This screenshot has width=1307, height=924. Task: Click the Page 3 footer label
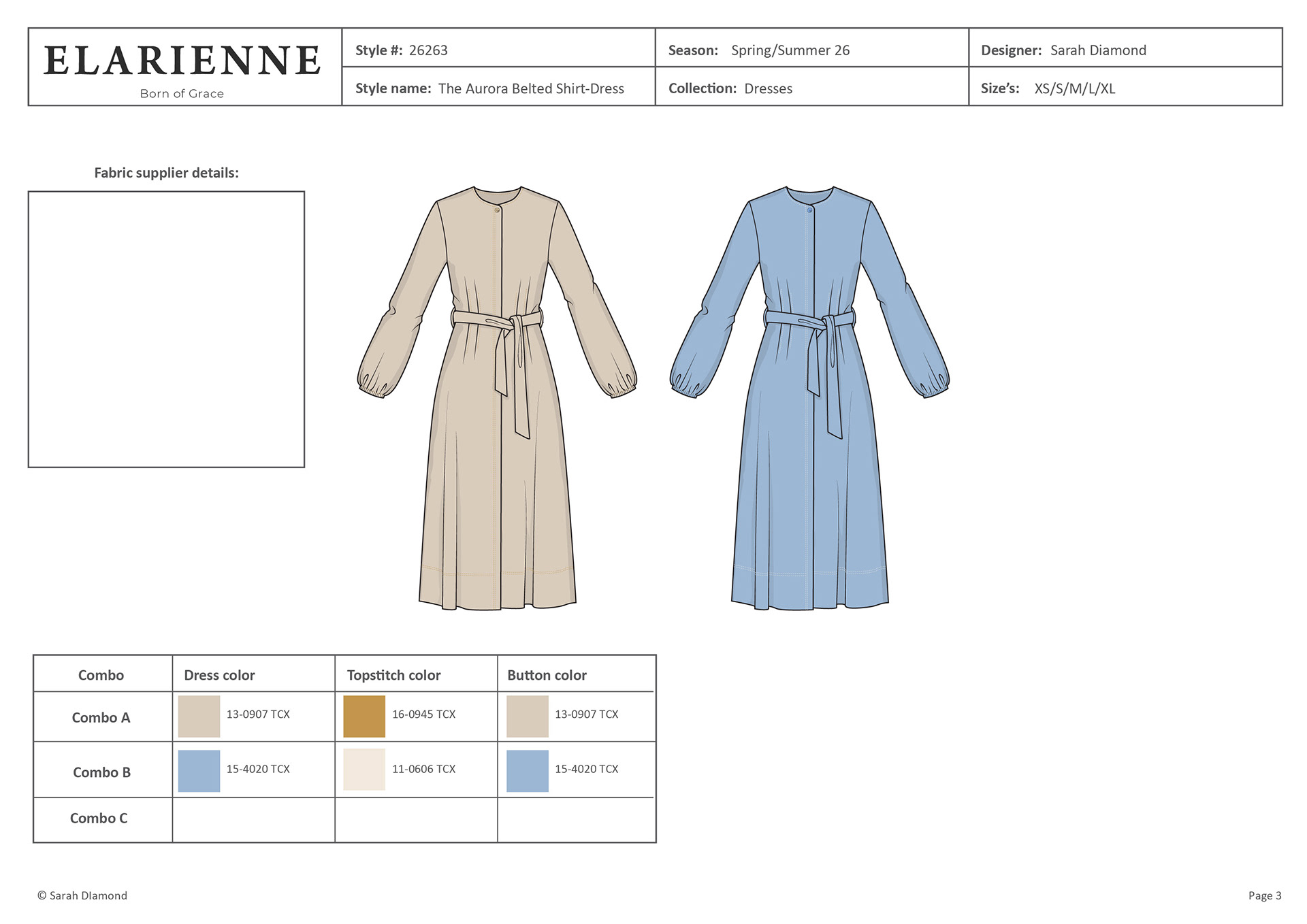pos(1264,895)
